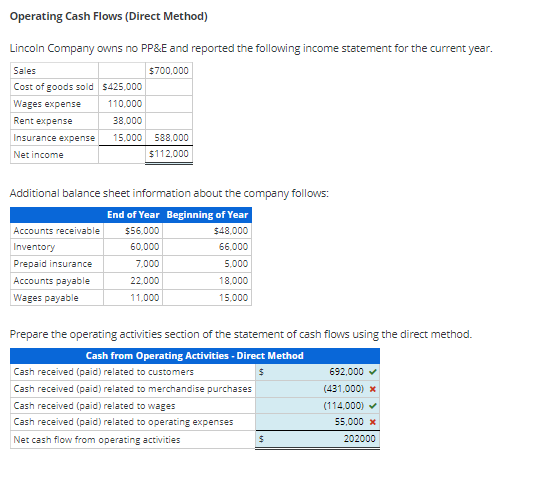Select Net income value $112,000
This screenshot has width=547, height=489.
coord(169,154)
